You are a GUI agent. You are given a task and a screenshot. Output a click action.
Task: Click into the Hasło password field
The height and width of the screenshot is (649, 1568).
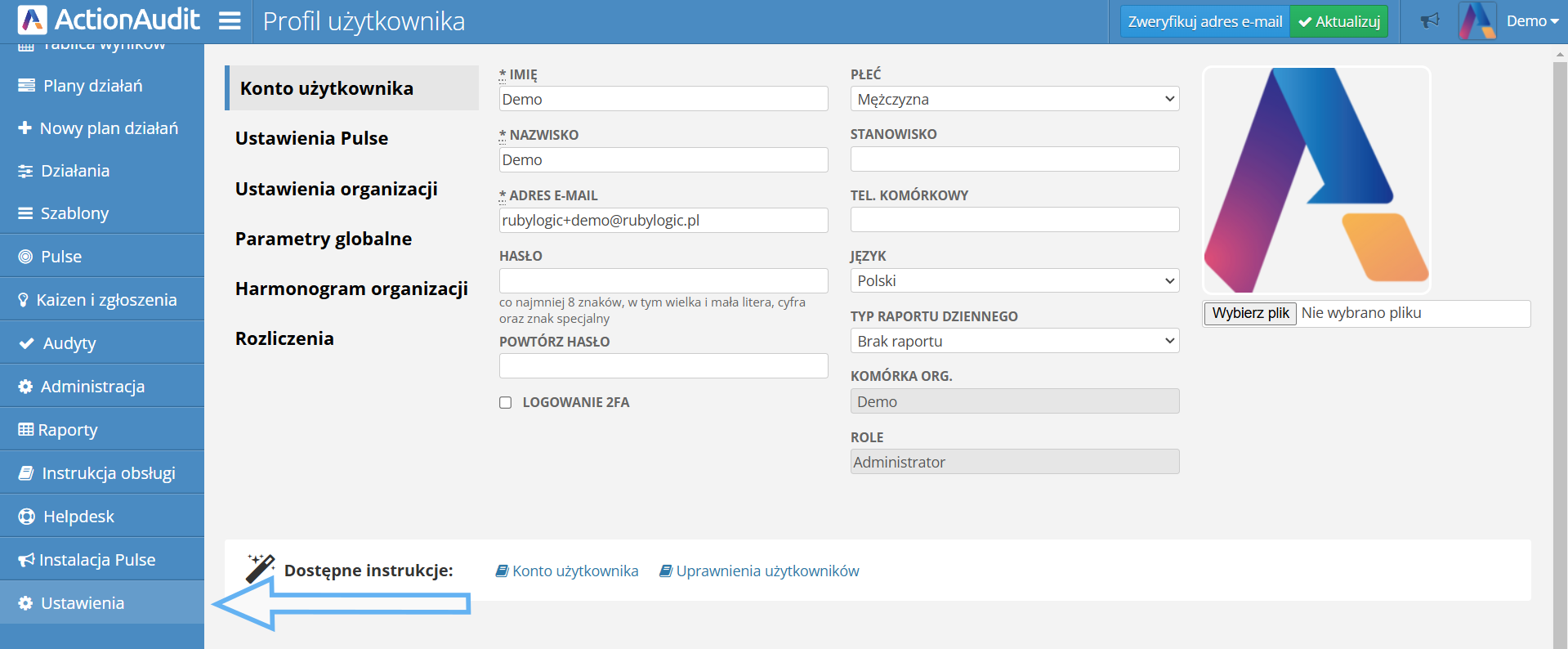click(663, 280)
